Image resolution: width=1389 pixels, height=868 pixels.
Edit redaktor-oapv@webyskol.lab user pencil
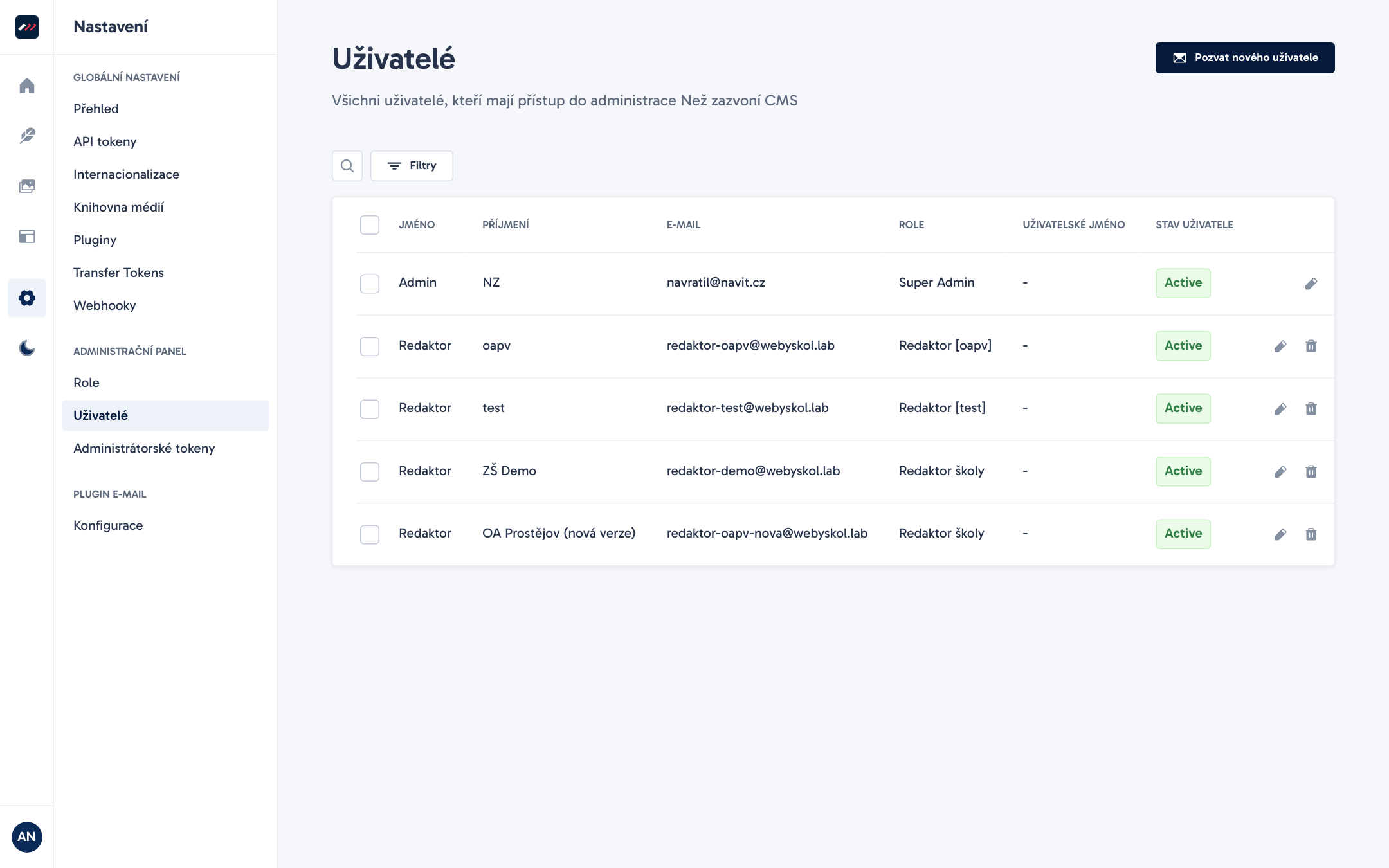point(1280,347)
